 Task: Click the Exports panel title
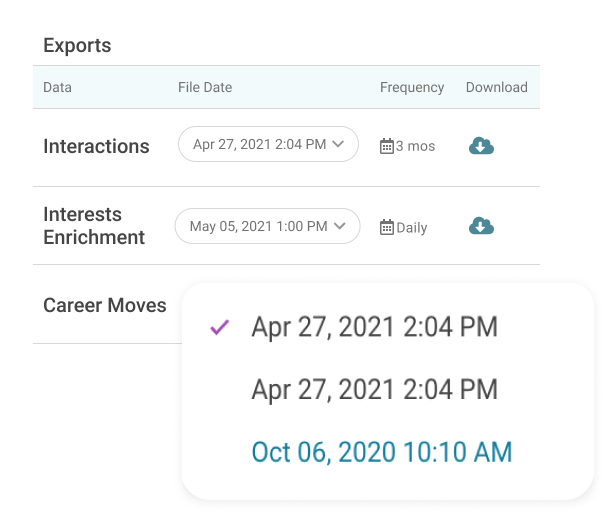(77, 45)
